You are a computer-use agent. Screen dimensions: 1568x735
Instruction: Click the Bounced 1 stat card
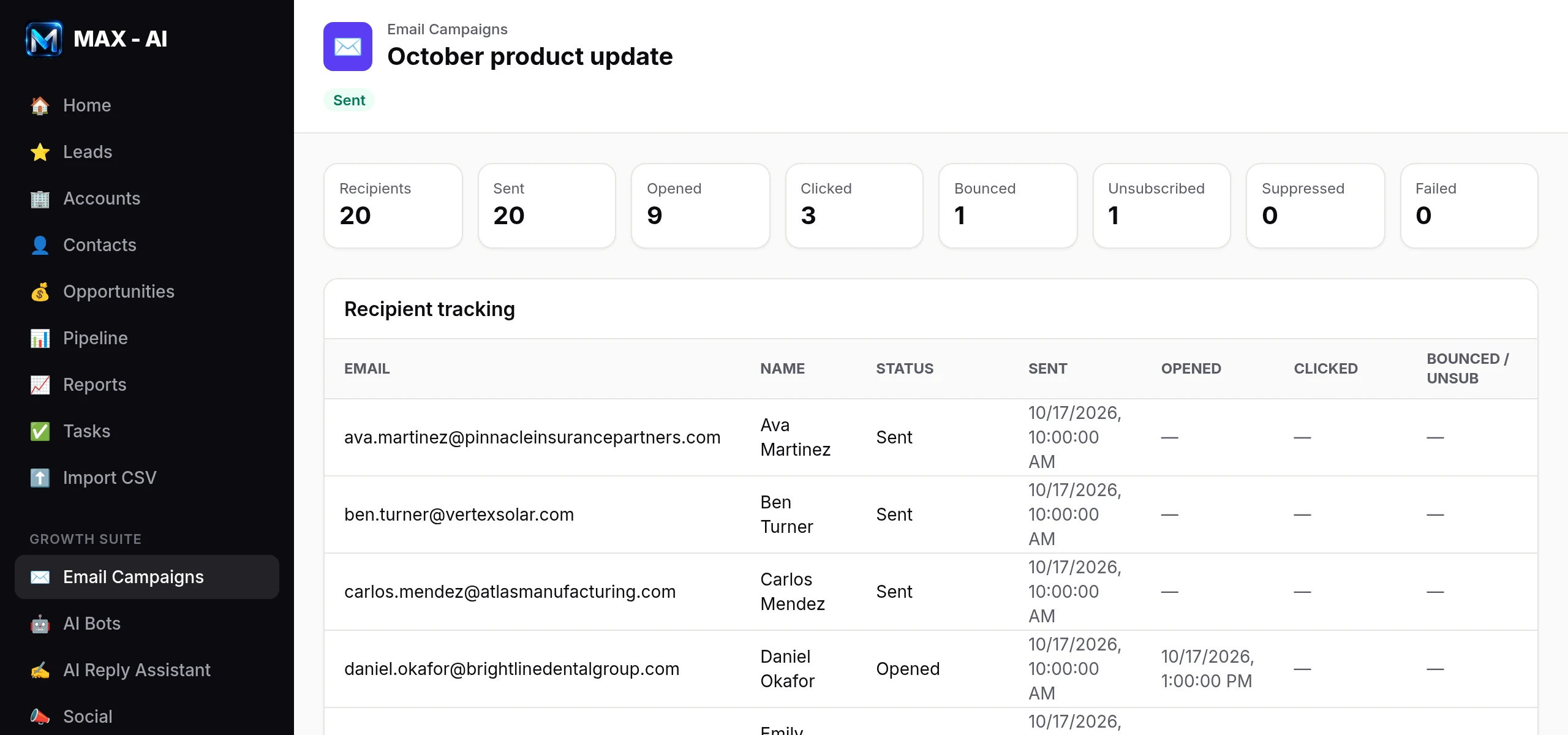point(1008,206)
